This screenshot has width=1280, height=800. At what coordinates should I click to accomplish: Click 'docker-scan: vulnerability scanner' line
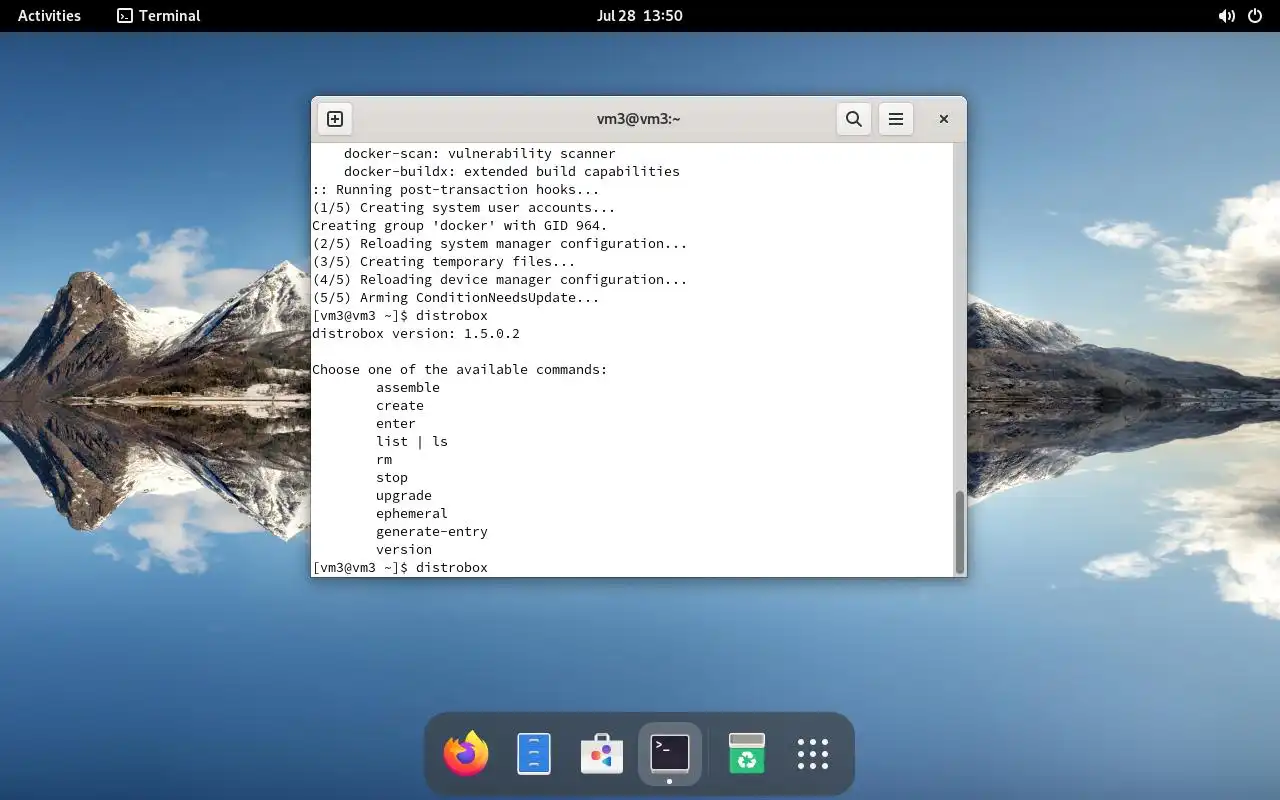tap(480, 154)
